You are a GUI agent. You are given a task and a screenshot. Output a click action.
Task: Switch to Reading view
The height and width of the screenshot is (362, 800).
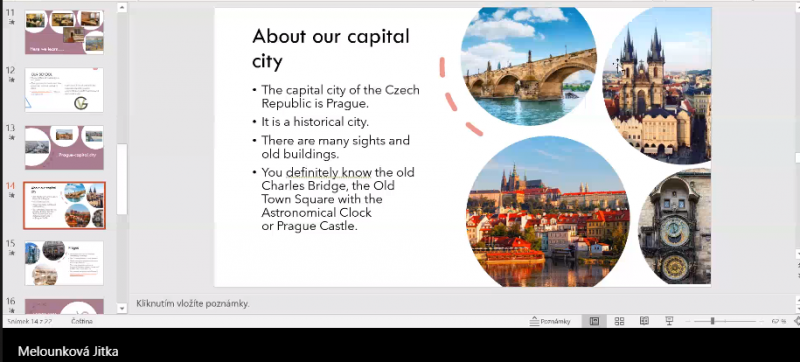pos(644,321)
